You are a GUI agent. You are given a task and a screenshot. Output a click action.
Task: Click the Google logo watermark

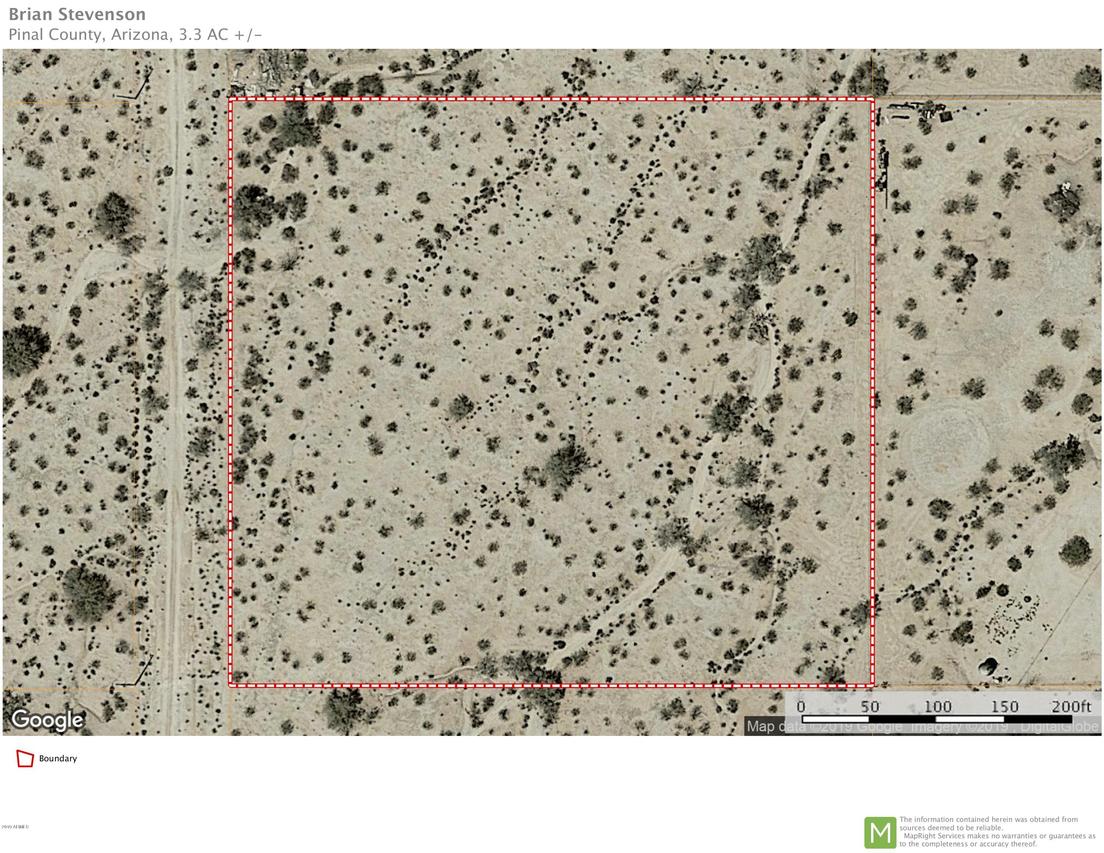[x=46, y=720]
